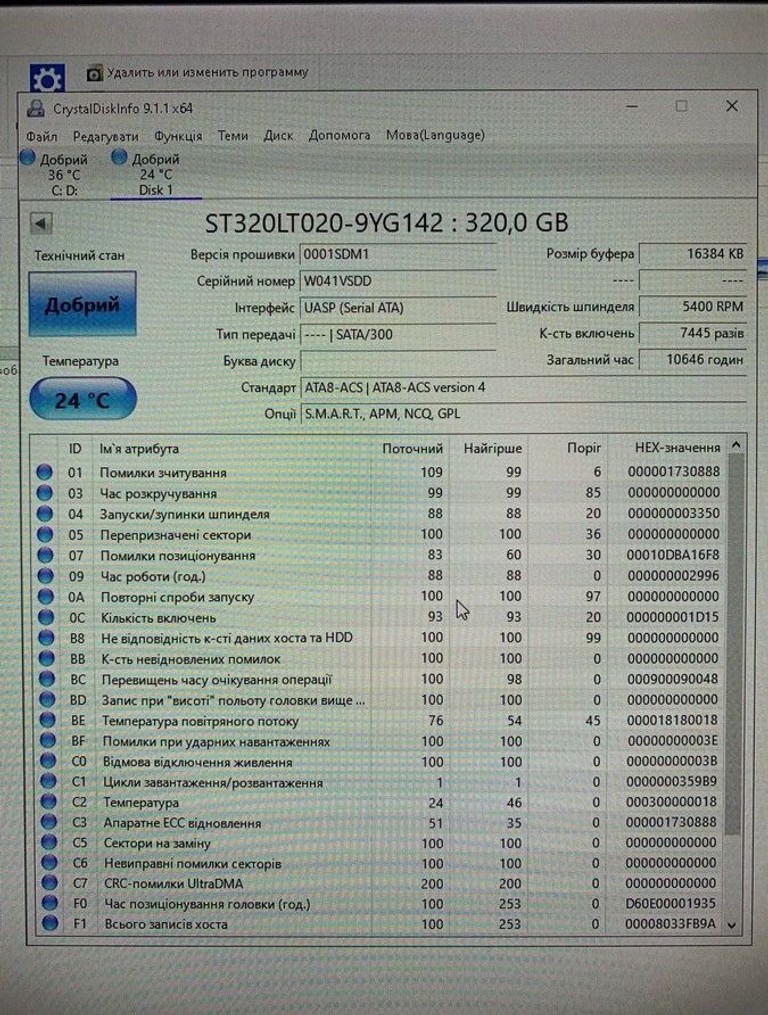Click status orb of attribute BB
The height and width of the screenshot is (1015, 768).
point(47,659)
